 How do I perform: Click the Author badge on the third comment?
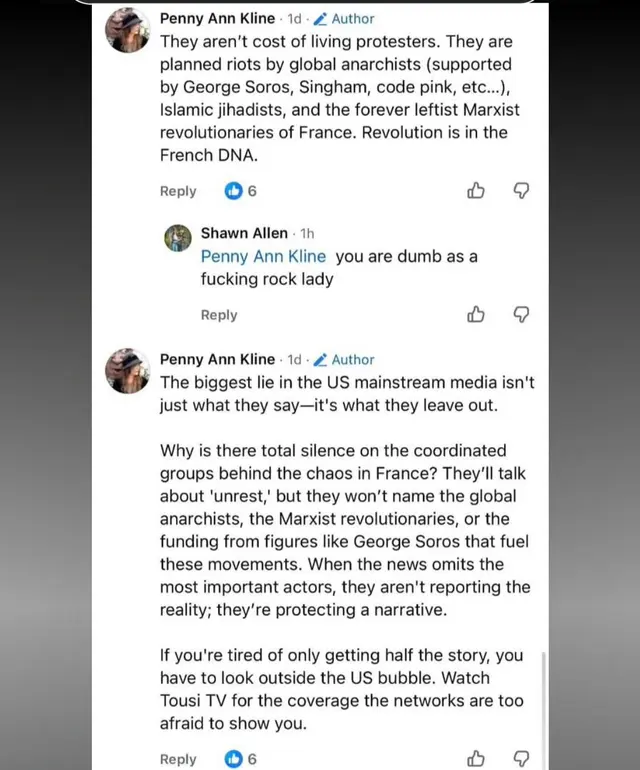(344, 359)
